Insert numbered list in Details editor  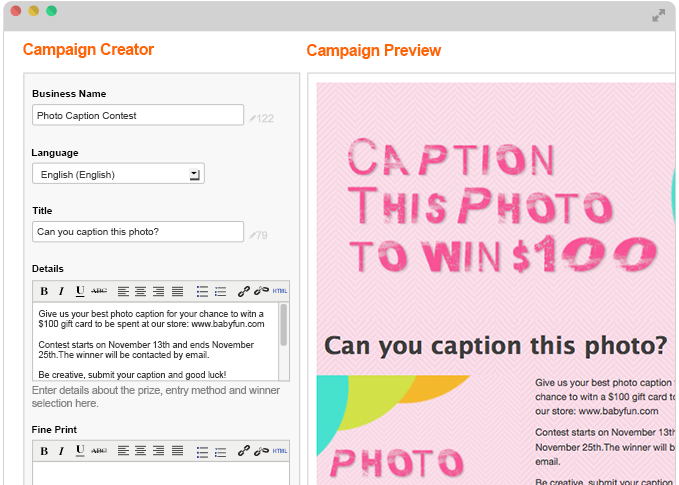click(220, 291)
